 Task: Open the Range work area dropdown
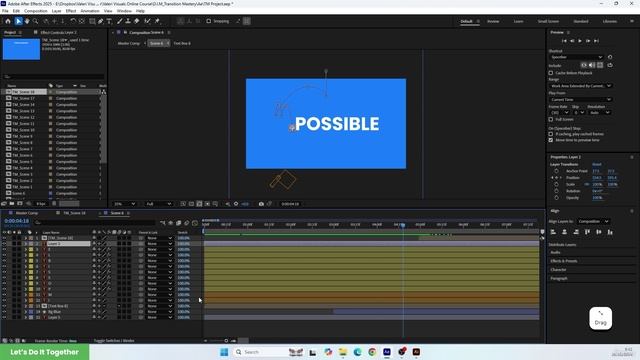(x=580, y=86)
